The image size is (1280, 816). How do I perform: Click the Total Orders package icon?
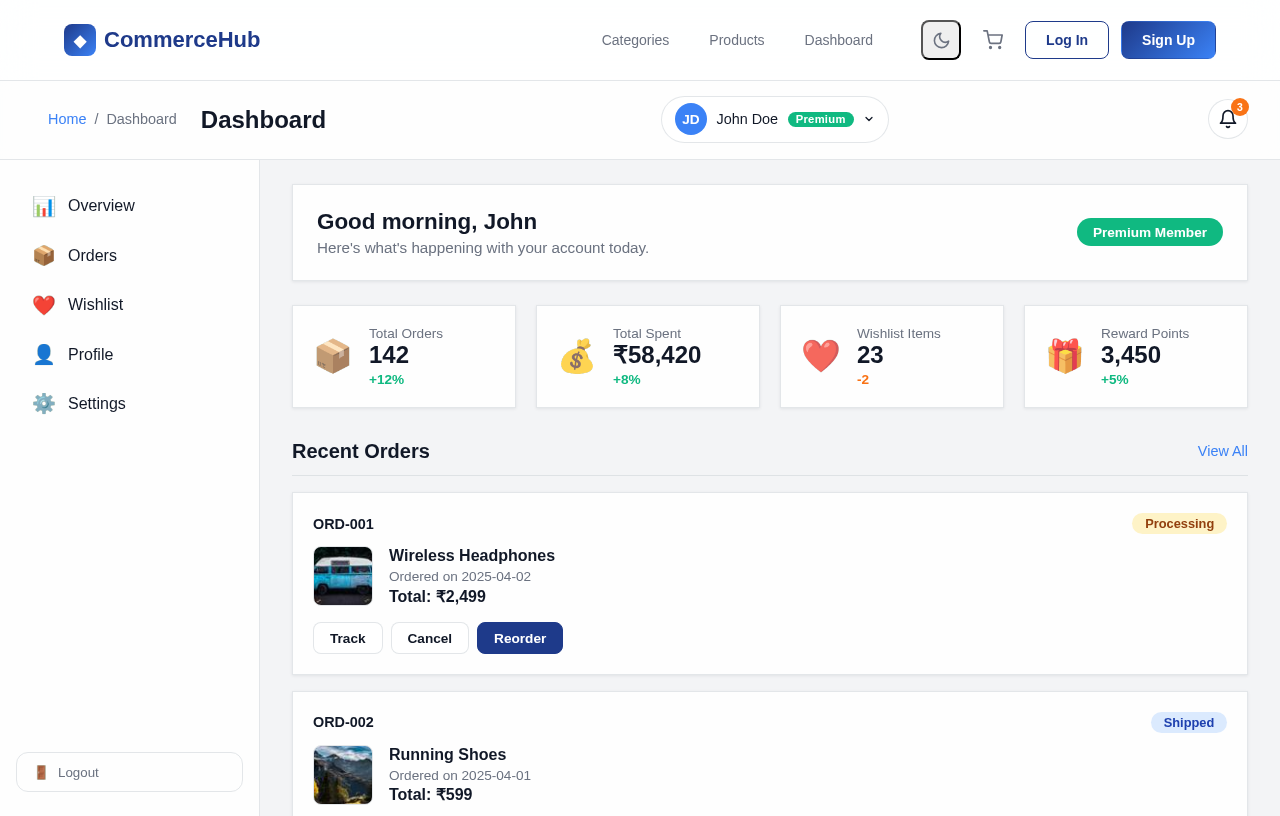tap(333, 356)
